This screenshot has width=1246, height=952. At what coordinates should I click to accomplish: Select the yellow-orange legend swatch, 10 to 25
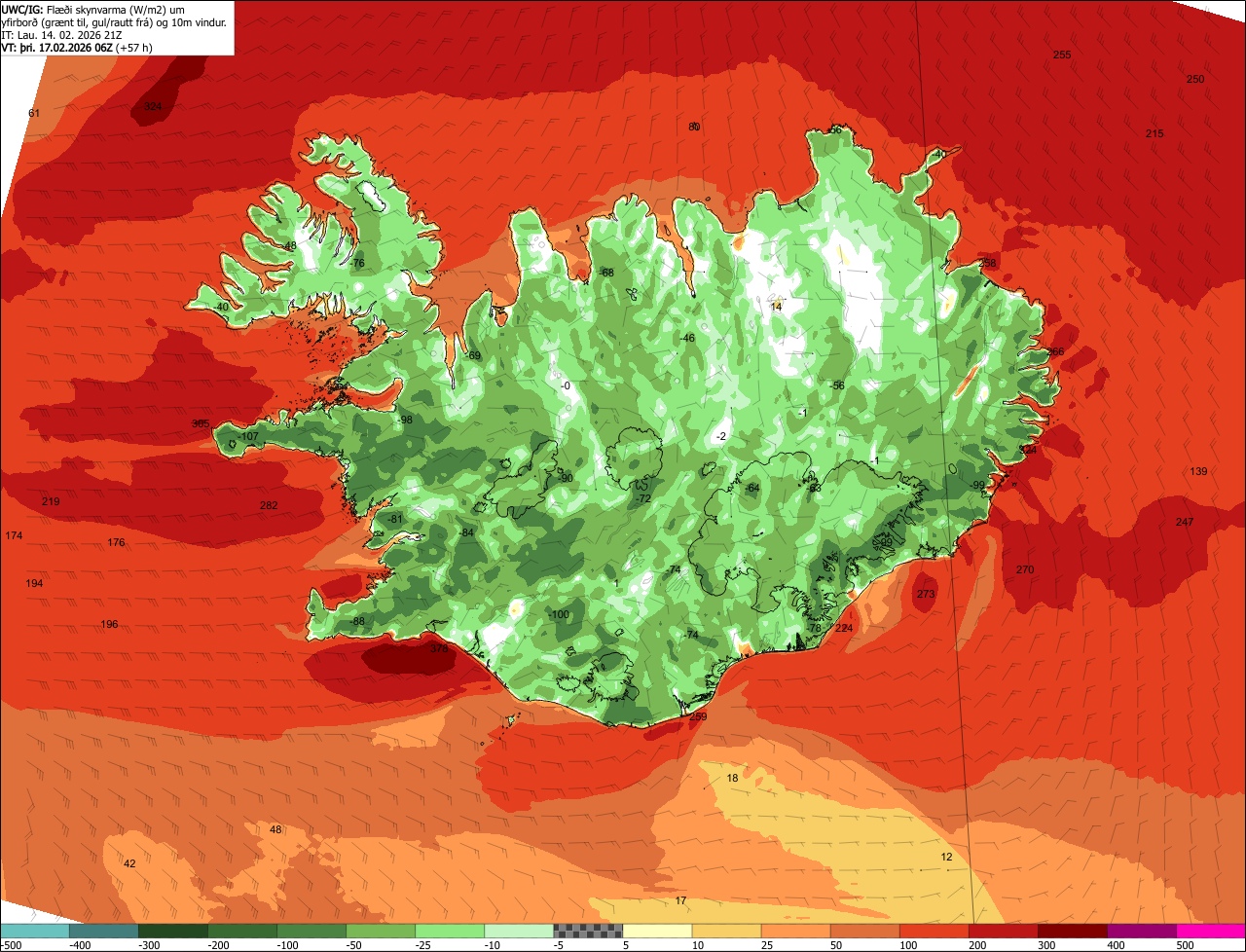pyautogui.click(x=726, y=932)
